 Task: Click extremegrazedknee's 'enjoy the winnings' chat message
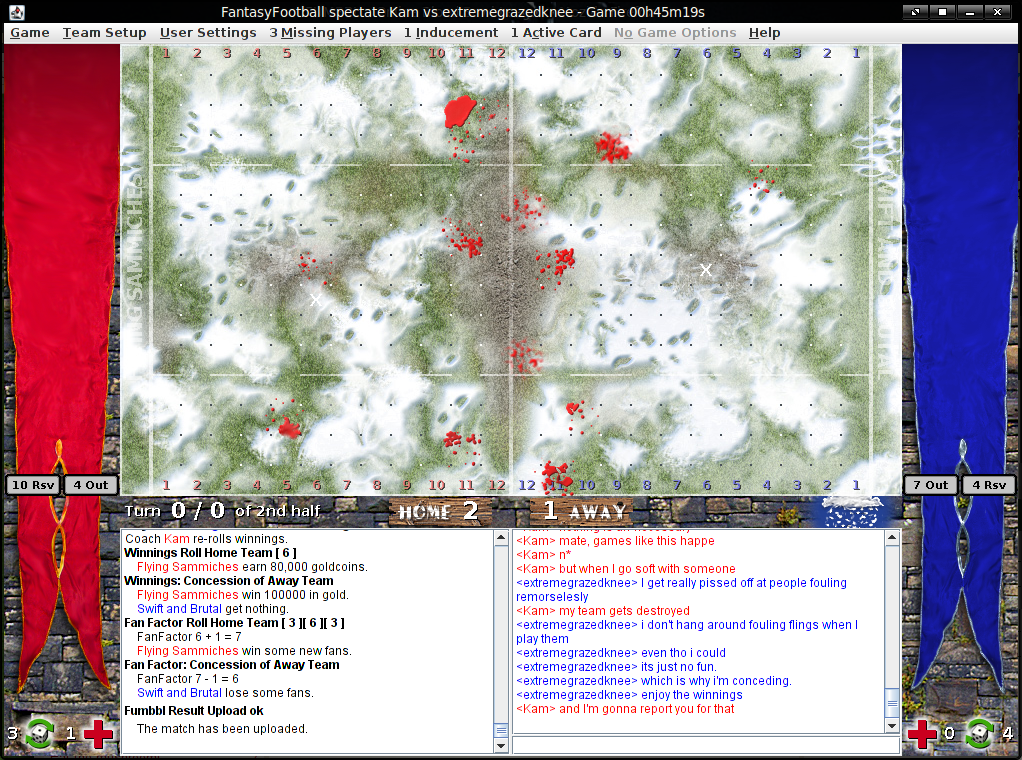point(629,694)
